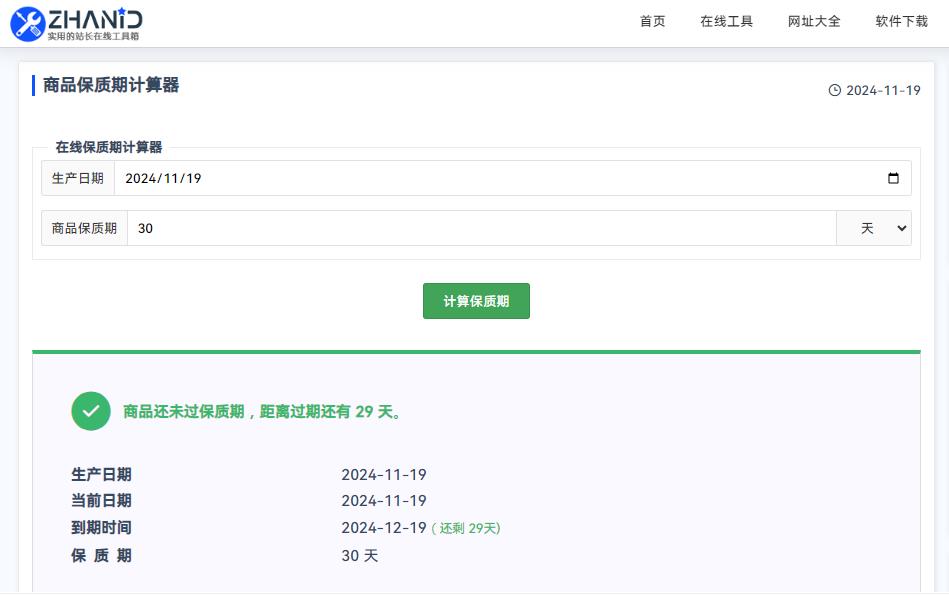Click the green (还剩 29天) note
This screenshot has height=595, width=949.
466,528
